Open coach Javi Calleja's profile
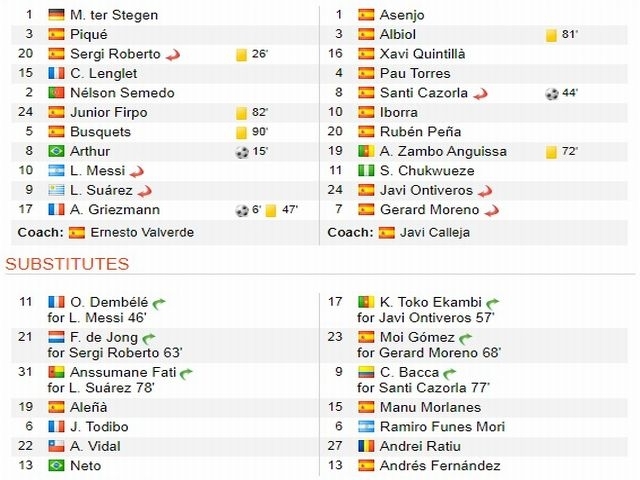640x480 pixels. [x=435, y=232]
